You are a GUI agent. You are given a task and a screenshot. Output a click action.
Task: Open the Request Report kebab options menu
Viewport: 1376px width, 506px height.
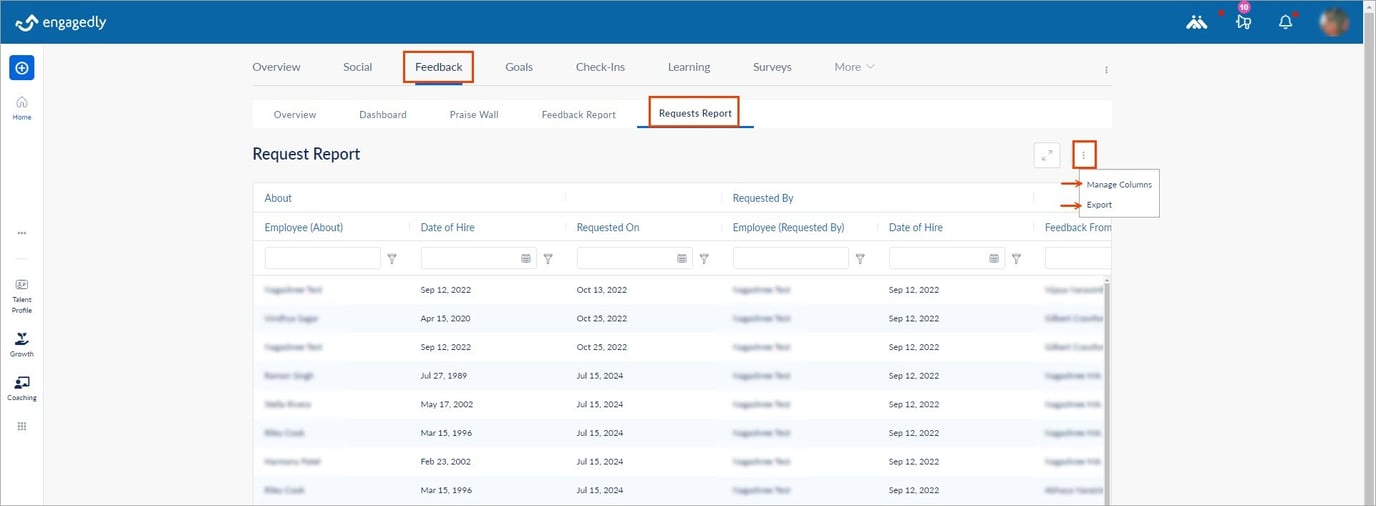click(x=1083, y=155)
